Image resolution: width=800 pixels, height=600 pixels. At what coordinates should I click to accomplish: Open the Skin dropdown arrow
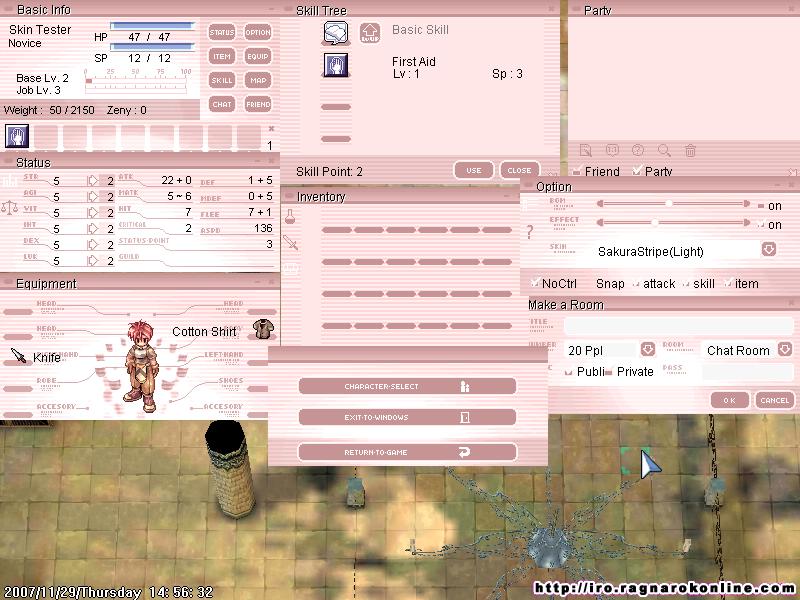769,249
